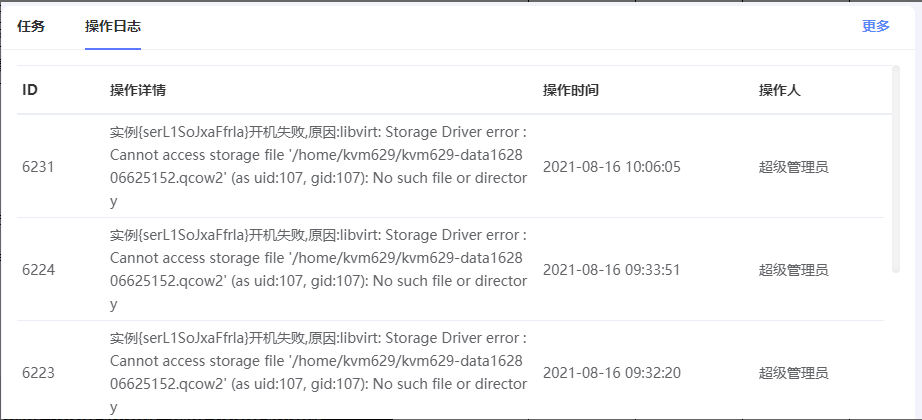Click the vertical scrollbar of the log table

pos(896,169)
